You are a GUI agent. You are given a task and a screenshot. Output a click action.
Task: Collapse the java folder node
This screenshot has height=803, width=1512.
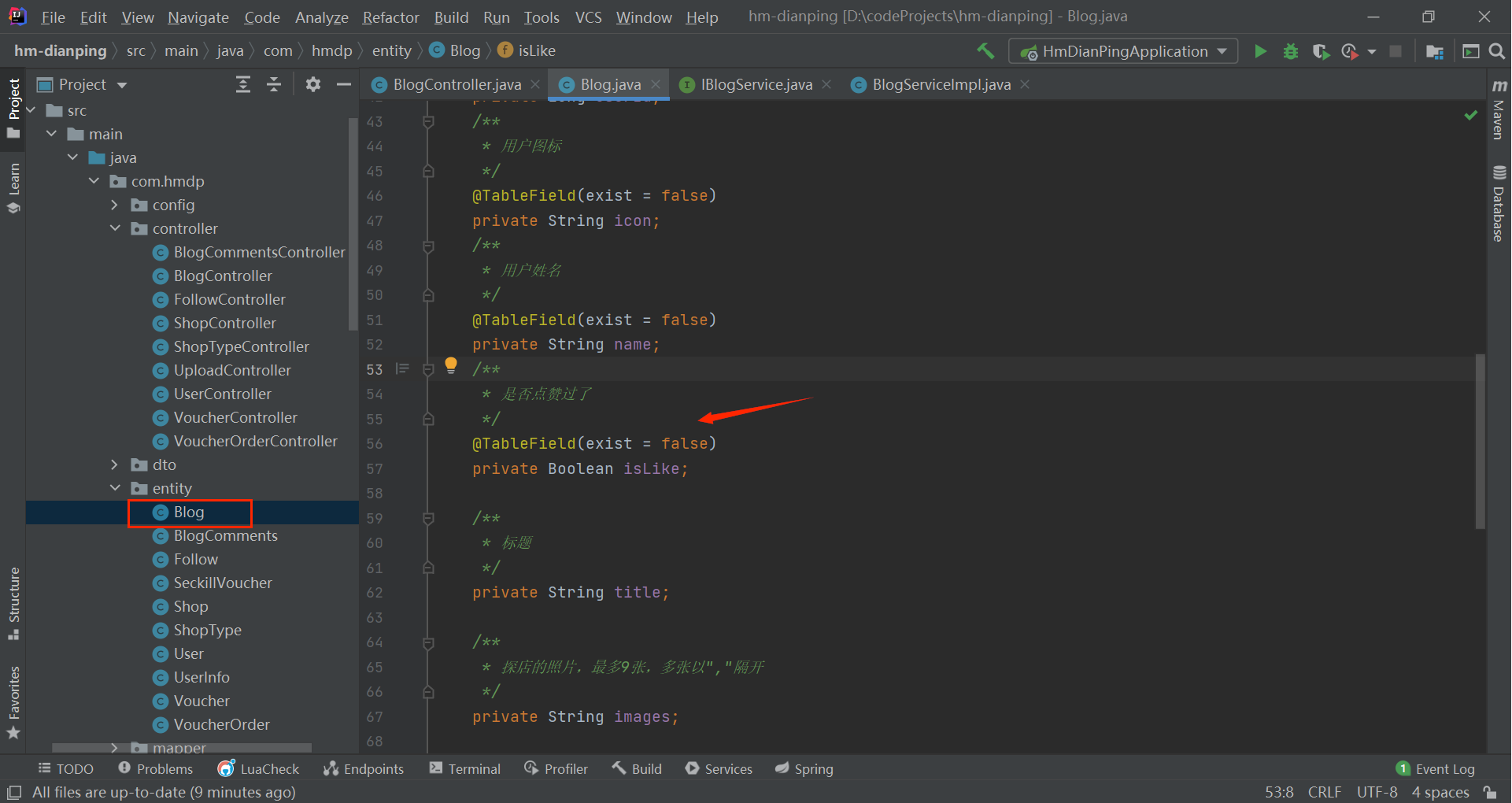[x=73, y=157]
